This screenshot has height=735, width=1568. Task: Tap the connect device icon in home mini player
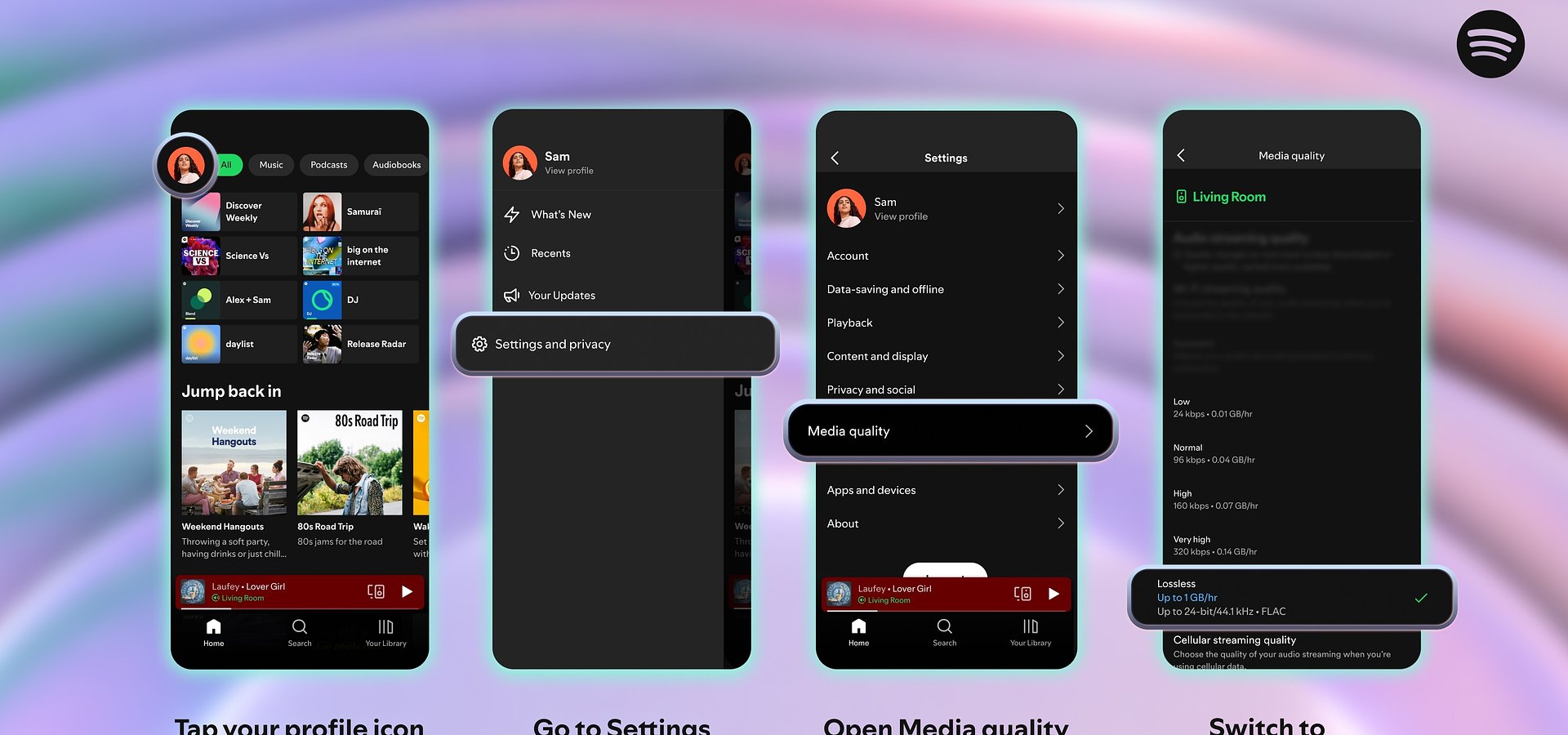pyautogui.click(x=376, y=591)
